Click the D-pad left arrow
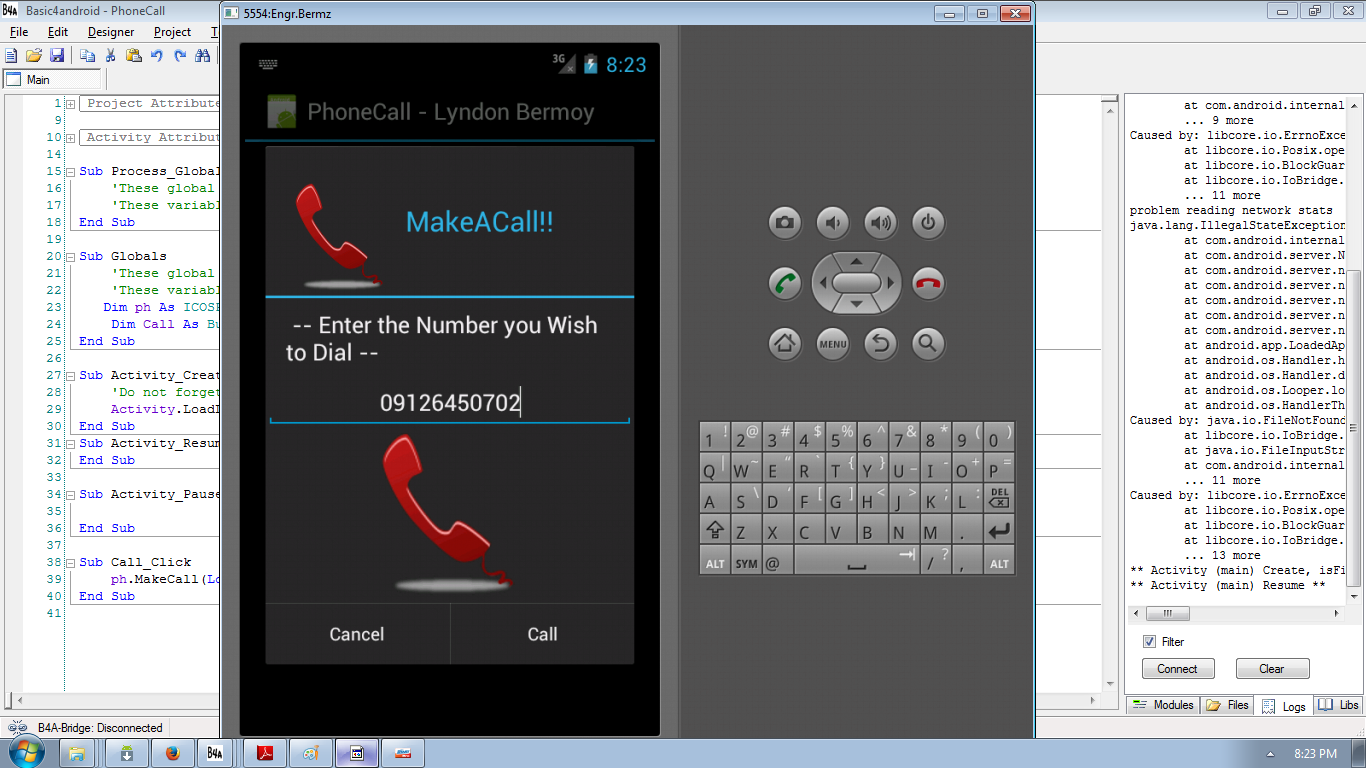The width and height of the screenshot is (1366, 768). 822,283
